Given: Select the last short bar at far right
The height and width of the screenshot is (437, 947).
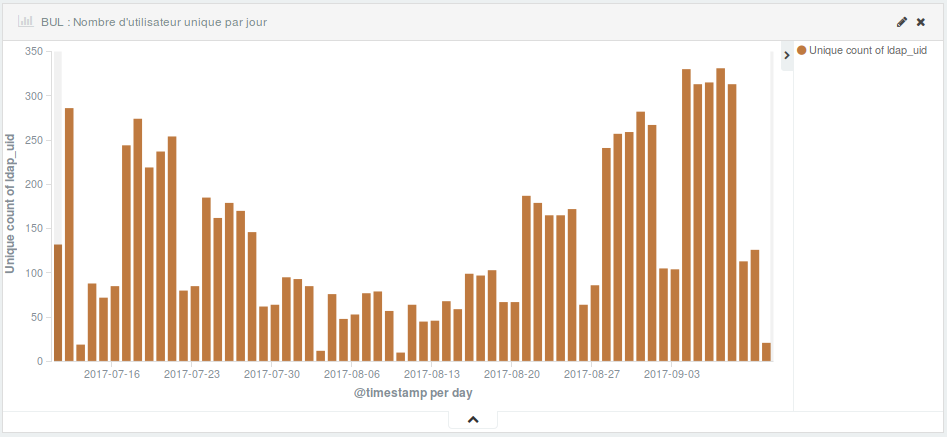Looking at the screenshot, I should point(766,352).
